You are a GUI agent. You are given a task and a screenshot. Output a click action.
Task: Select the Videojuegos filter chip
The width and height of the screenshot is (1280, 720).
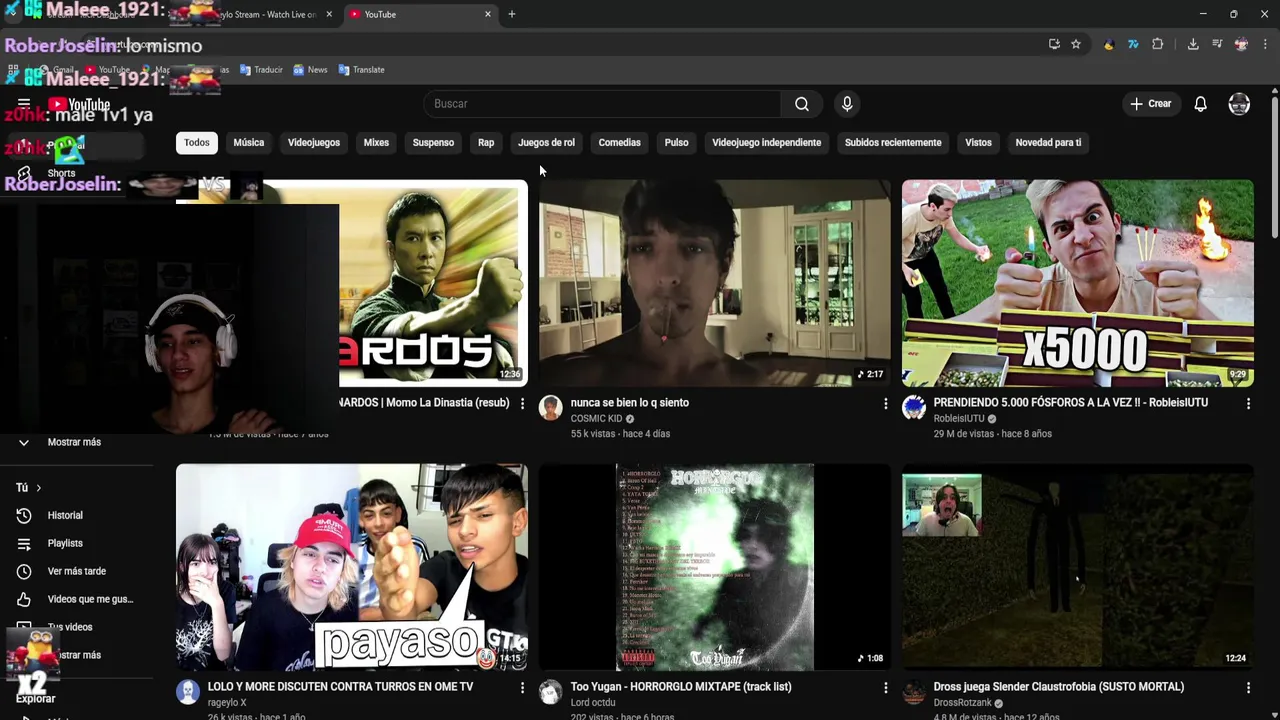[314, 142]
